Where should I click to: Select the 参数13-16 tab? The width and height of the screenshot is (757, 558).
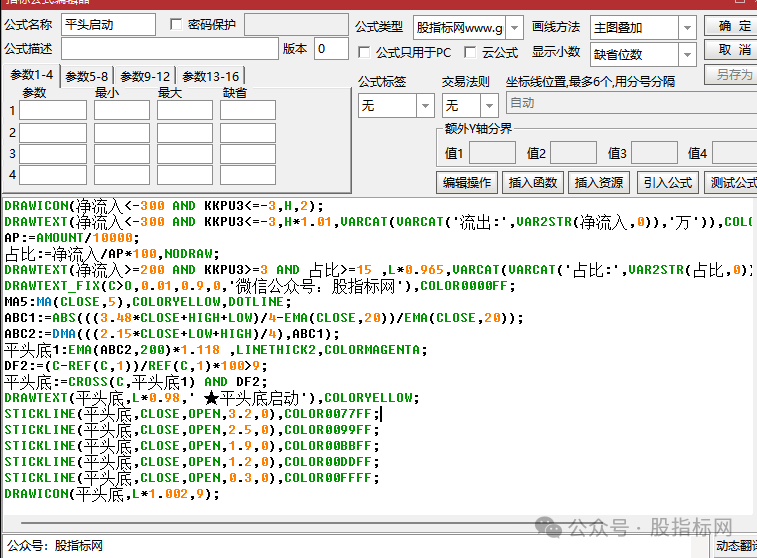click(211, 77)
